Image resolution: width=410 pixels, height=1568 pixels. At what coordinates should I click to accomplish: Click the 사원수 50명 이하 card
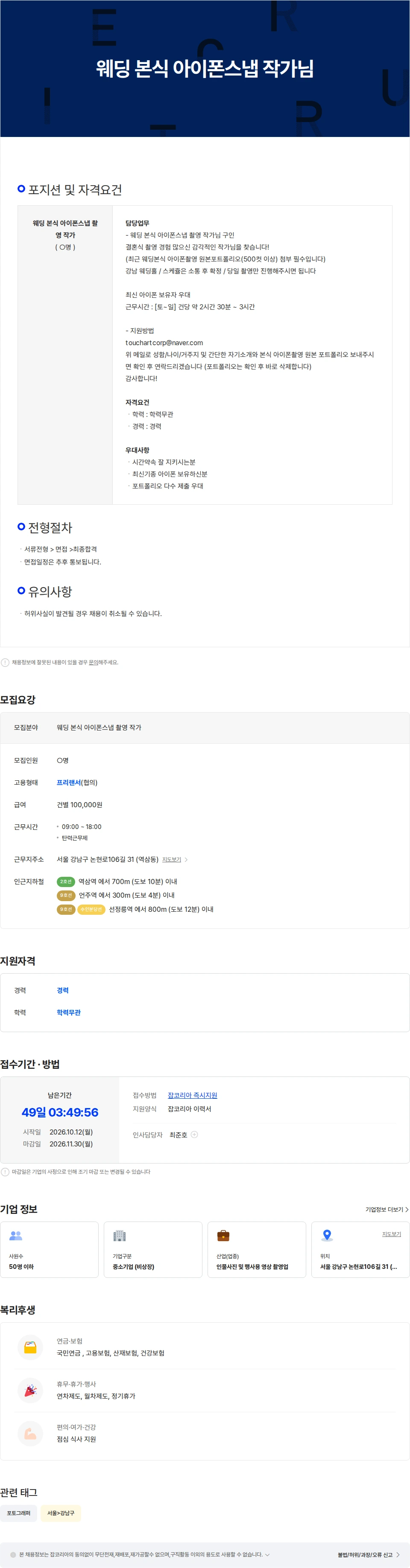click(x=50, y=1250)
